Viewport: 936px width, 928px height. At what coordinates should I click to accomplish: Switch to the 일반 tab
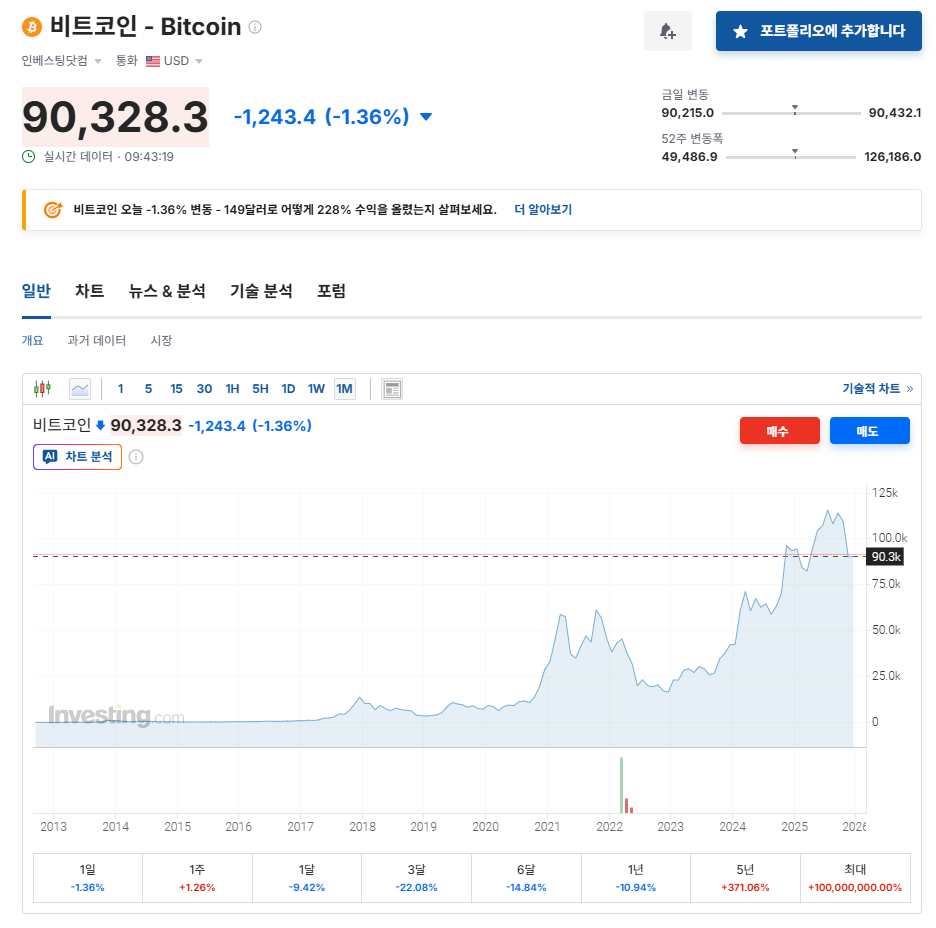(x=36, y=291)
